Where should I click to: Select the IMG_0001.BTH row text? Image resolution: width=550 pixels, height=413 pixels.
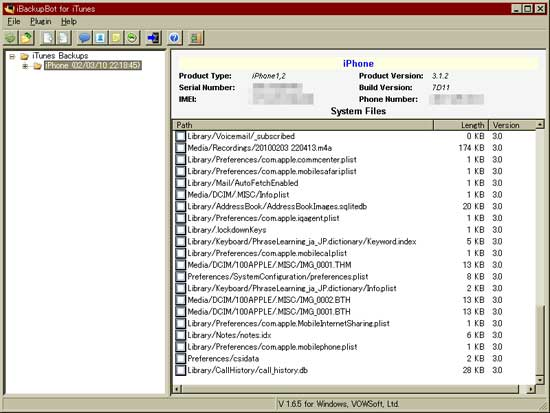click(269, 312)
